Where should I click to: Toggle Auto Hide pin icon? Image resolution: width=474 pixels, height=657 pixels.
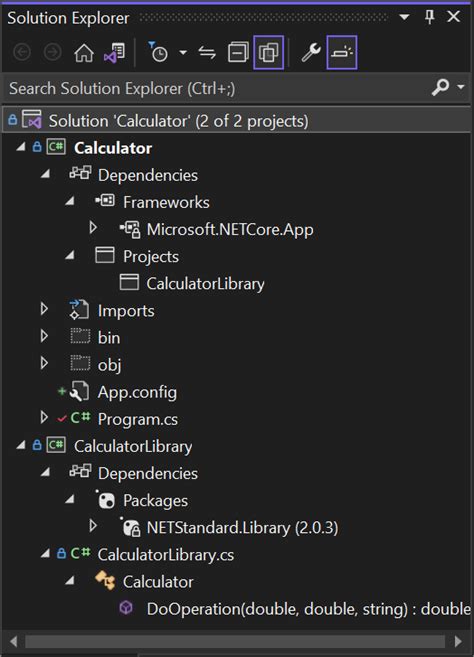pyautogui.click(x=429, y=17)
